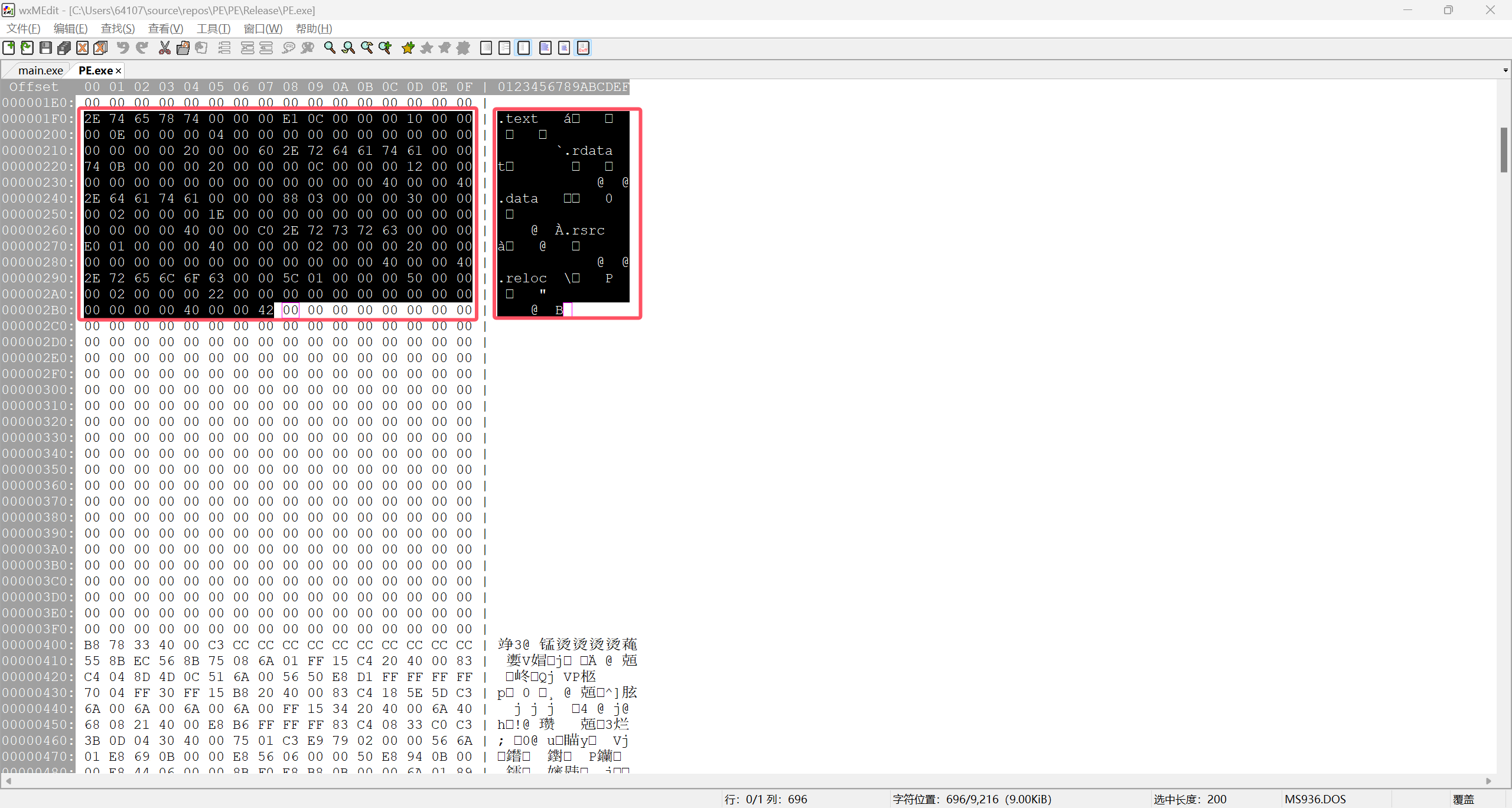1512x808 pixels.
Task: Open the 工具(T) menu
Action: pyautogui.click(x=213, y=28)
